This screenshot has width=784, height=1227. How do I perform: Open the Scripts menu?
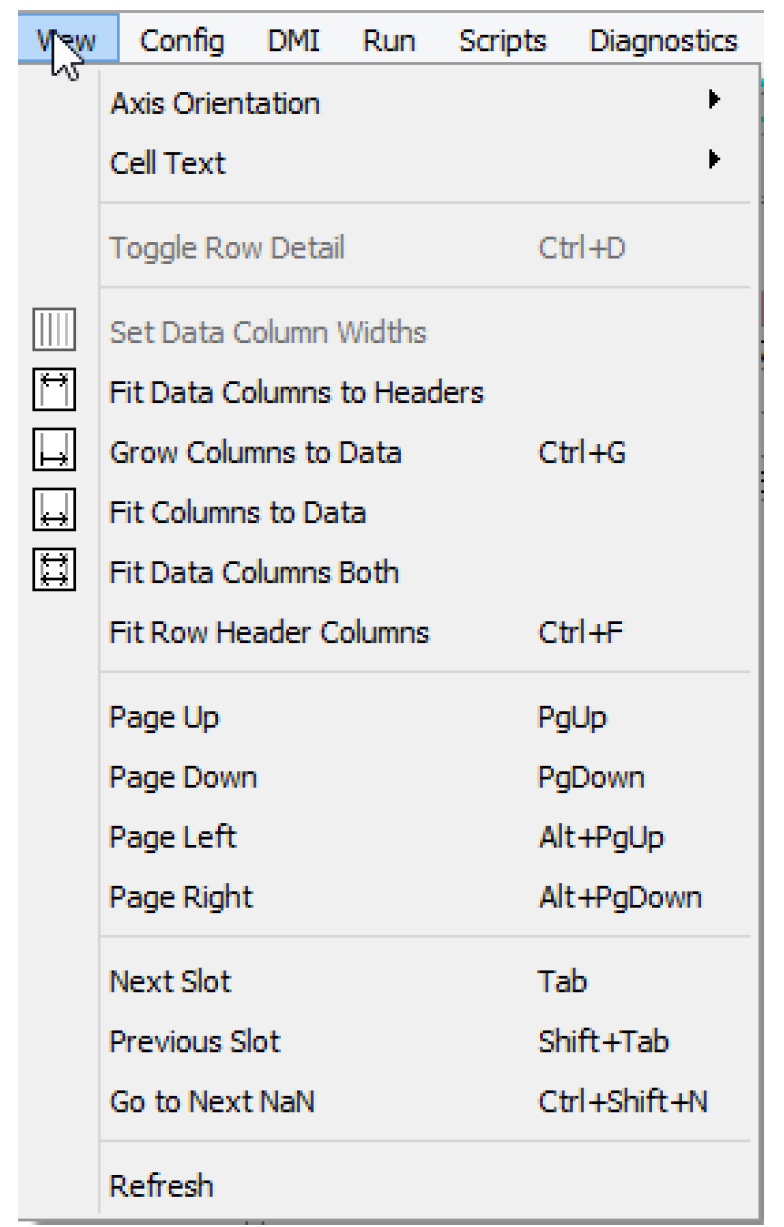point(503,41)
